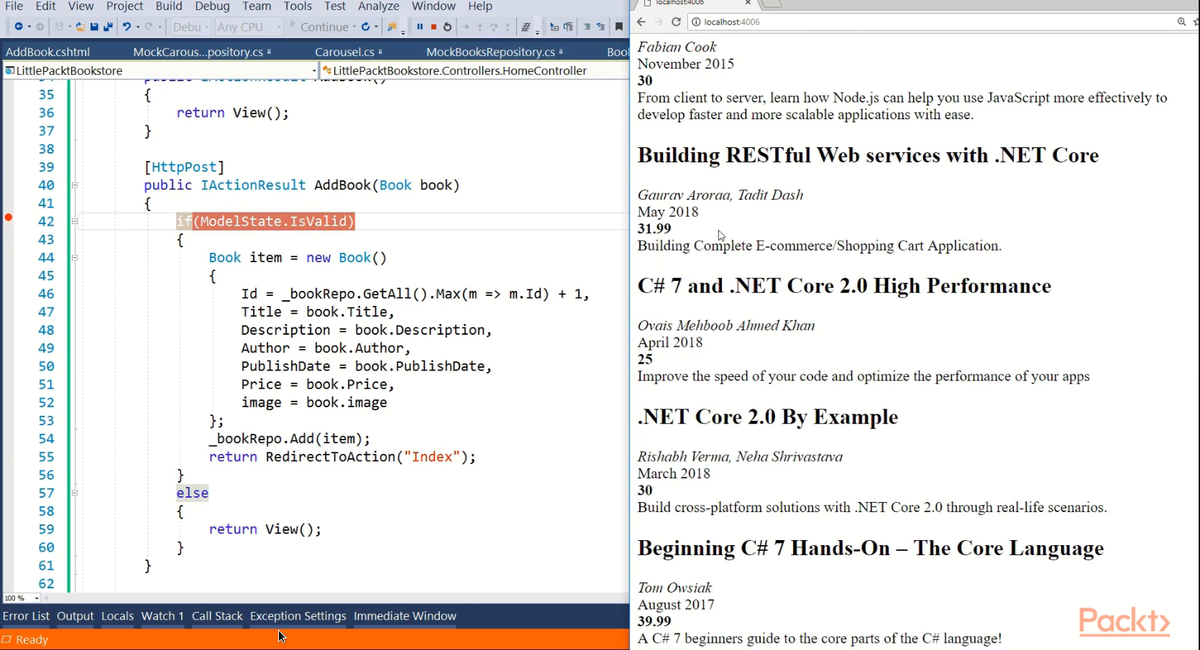Image resolution: width=1200 pixels, height=650 pixels.
Task: Open the Continue button dropdown arrow
Action: coord(354,27)
